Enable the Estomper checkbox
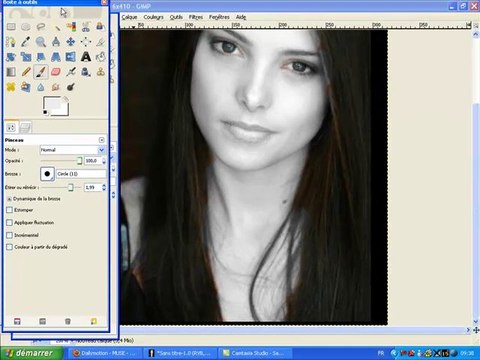The height and width of the screenshot is (360, 480). click(x=9, y=210)
